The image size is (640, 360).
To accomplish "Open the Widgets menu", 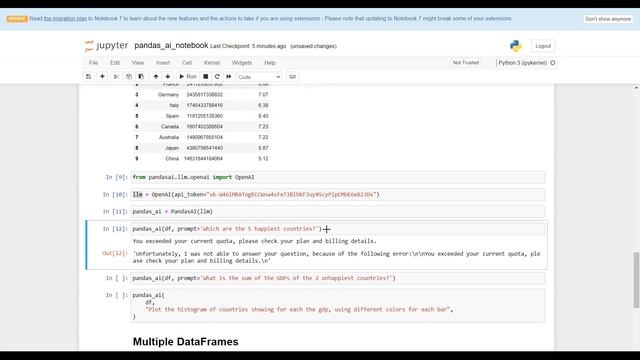I will [242, 63].
